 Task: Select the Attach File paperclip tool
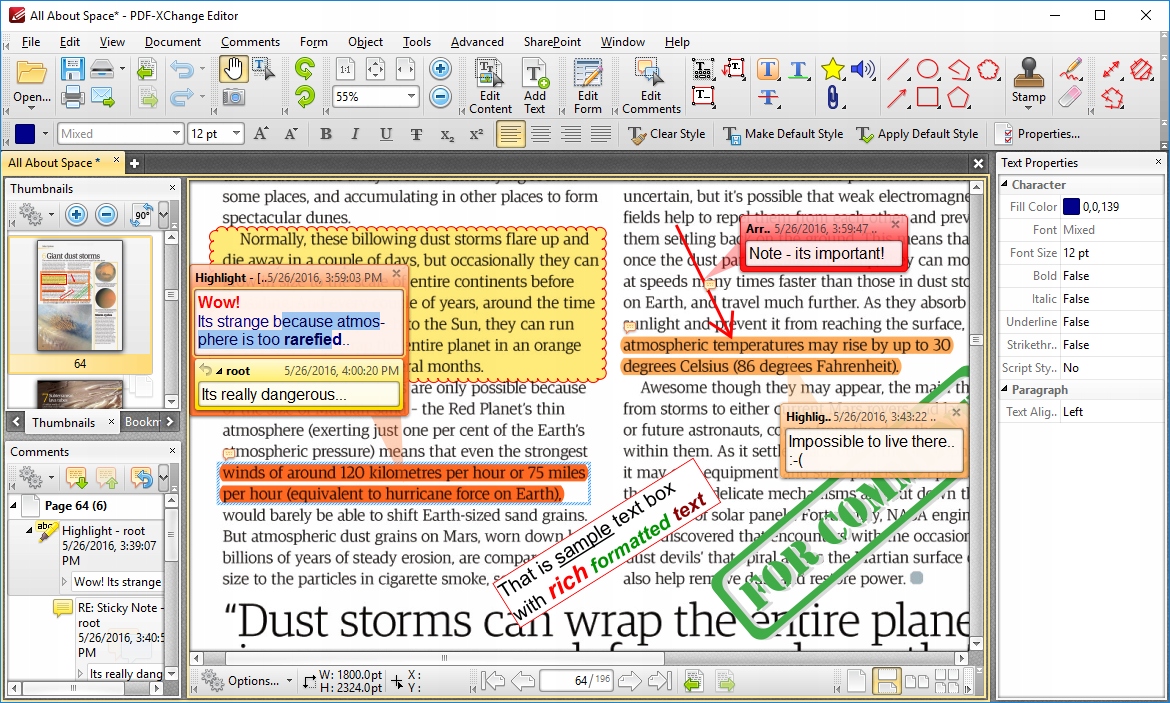832,97
